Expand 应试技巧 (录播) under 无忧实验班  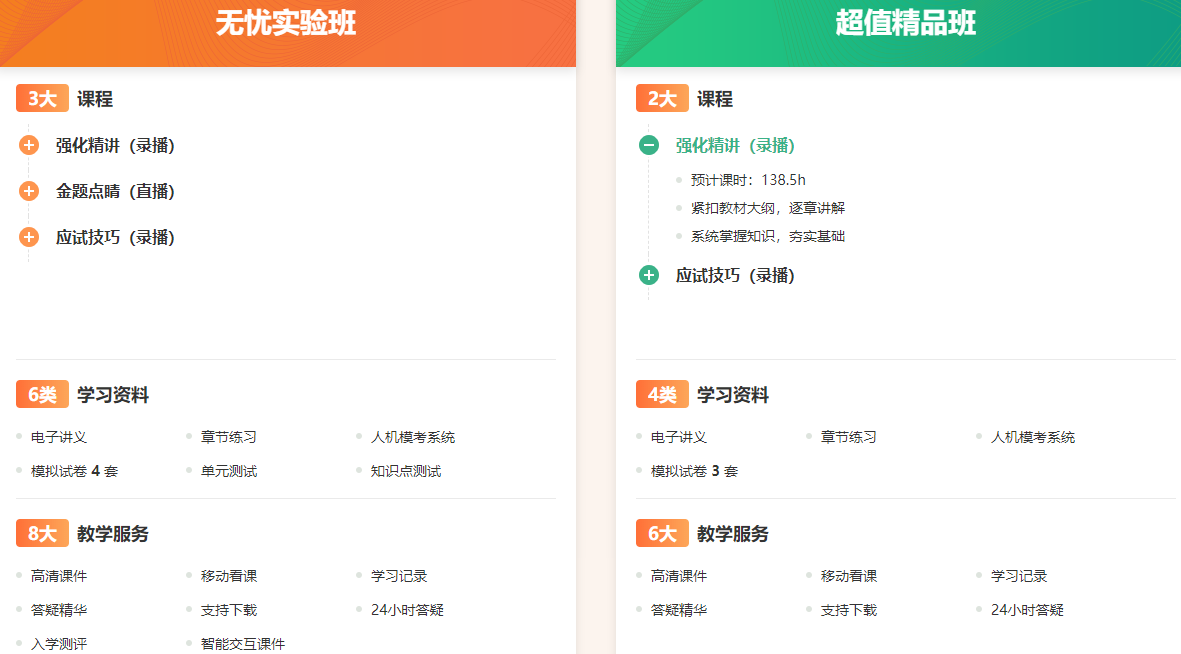(x=29, y=237)
